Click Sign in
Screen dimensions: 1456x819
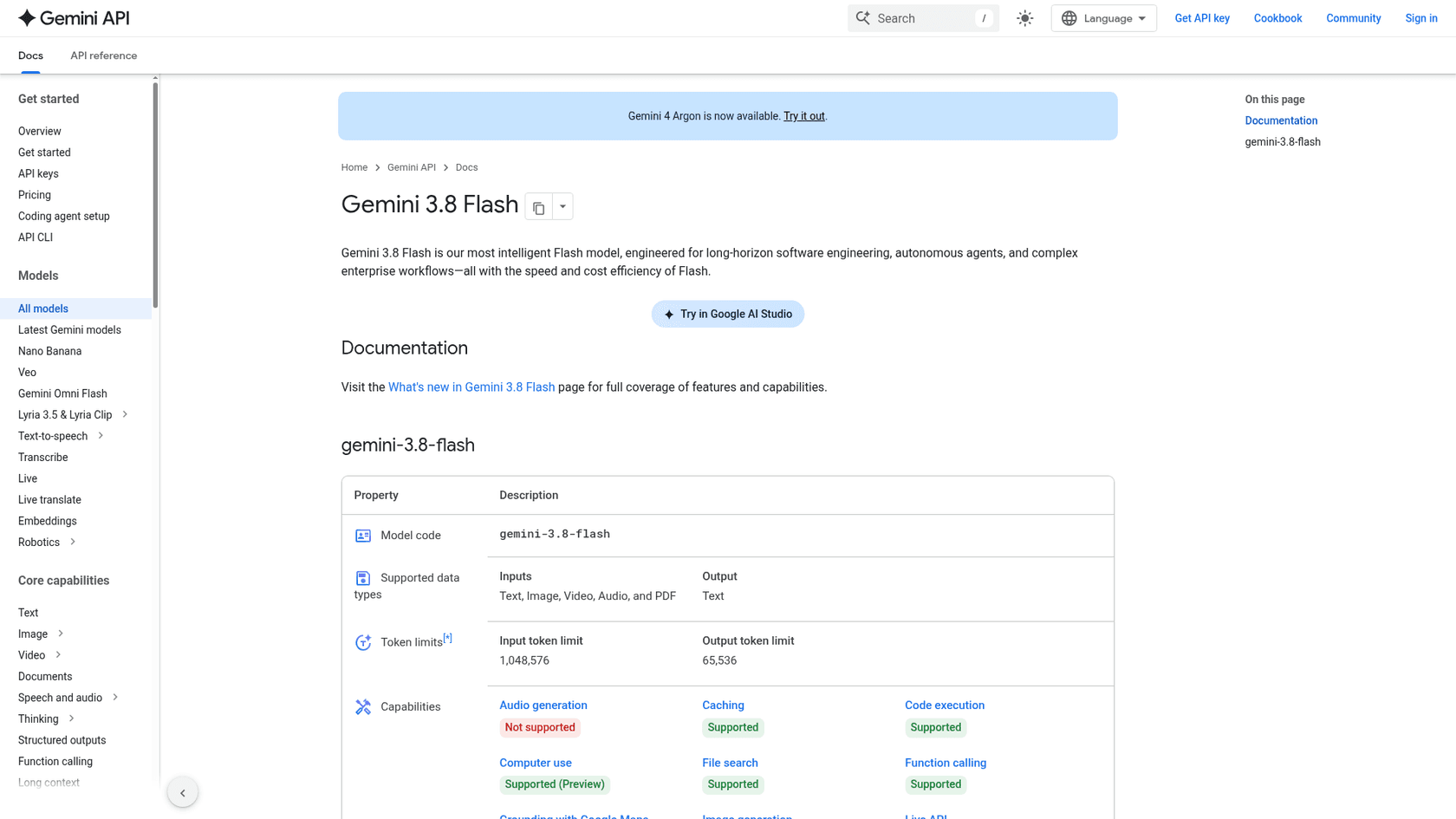click(1421, 18)
